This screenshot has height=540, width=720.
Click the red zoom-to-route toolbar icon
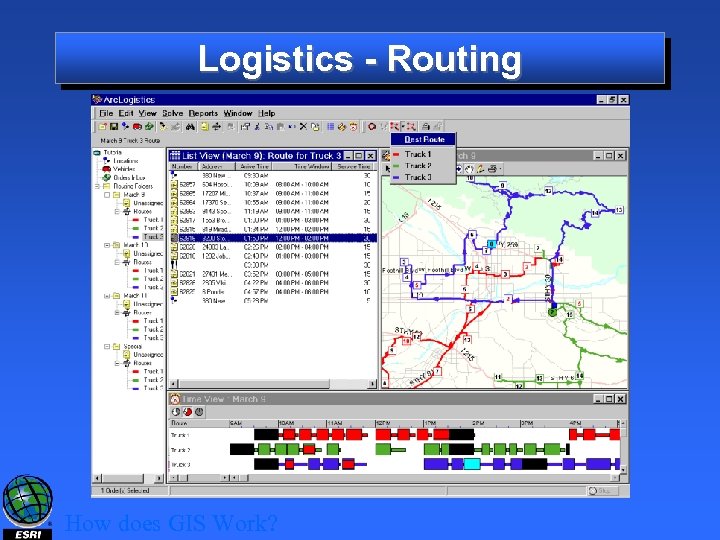411,126
